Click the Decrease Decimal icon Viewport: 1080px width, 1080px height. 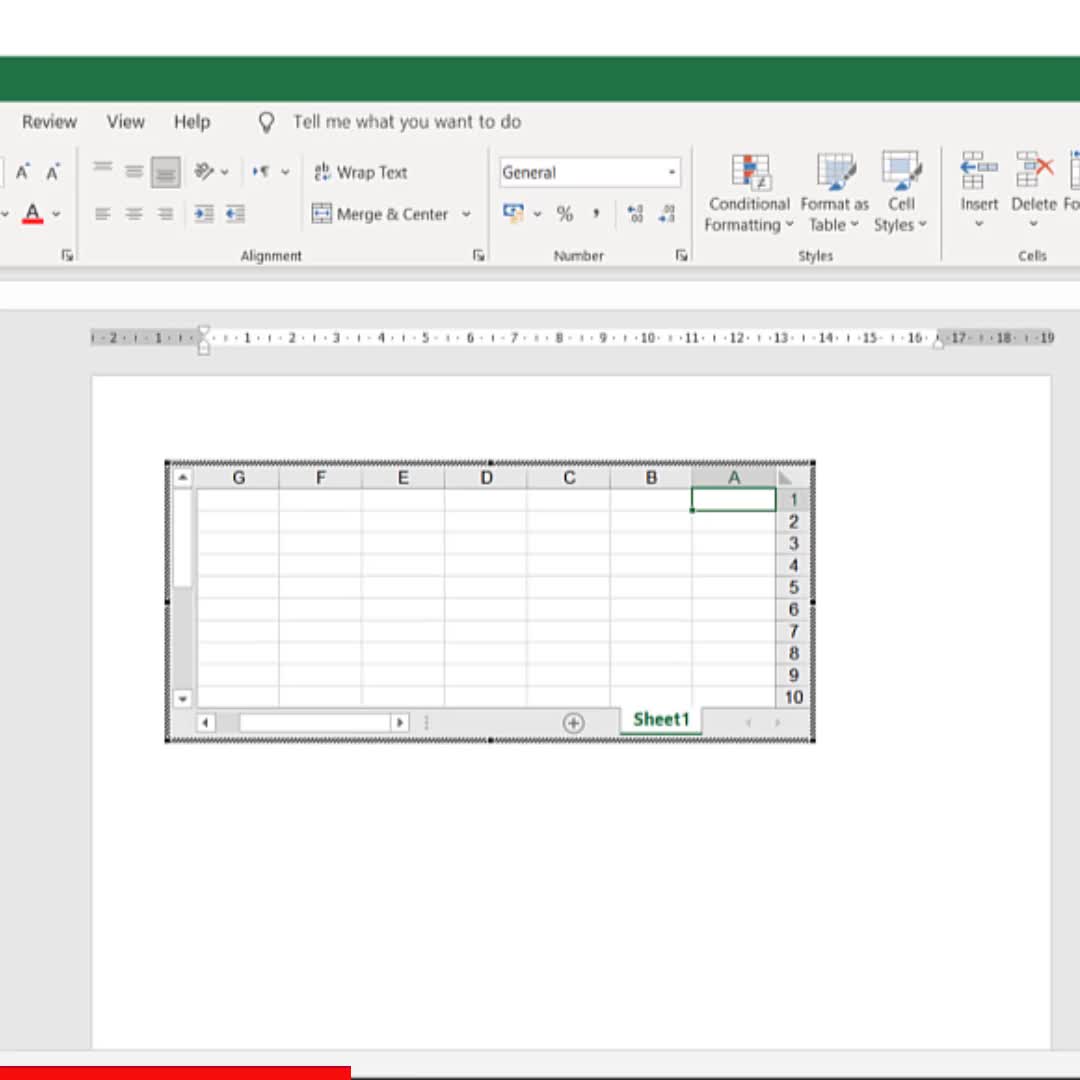(667, 214)
